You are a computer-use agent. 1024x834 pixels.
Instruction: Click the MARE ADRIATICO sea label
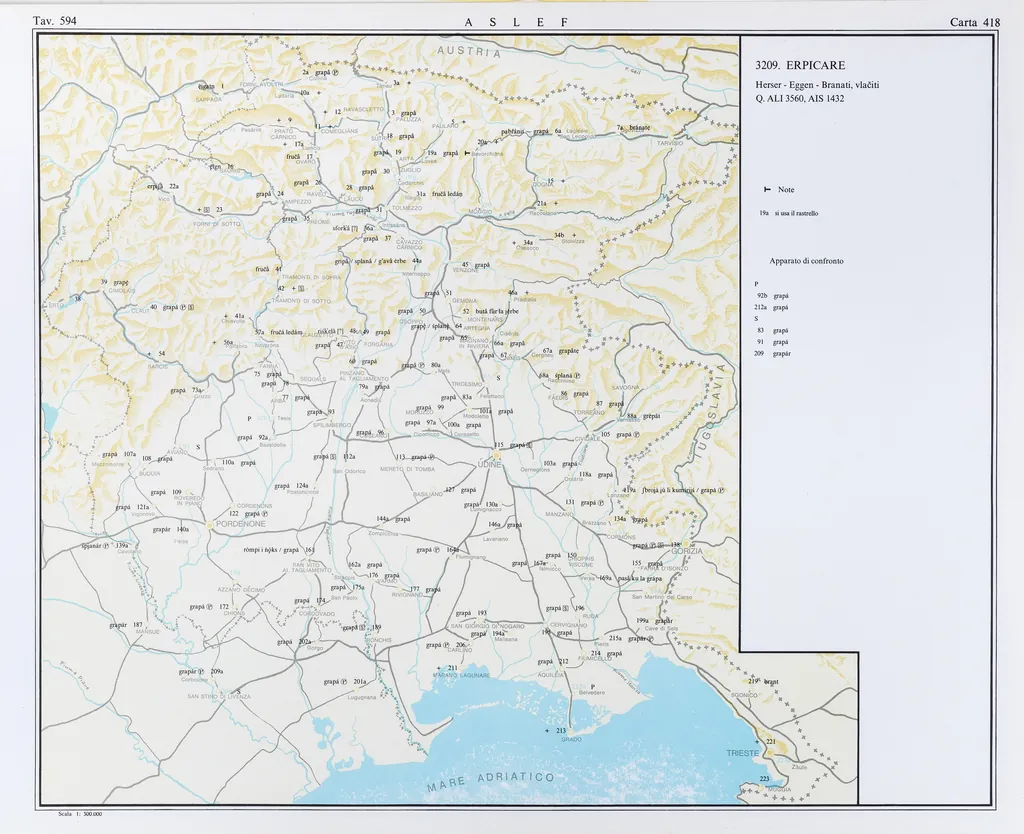coord(490,781)
